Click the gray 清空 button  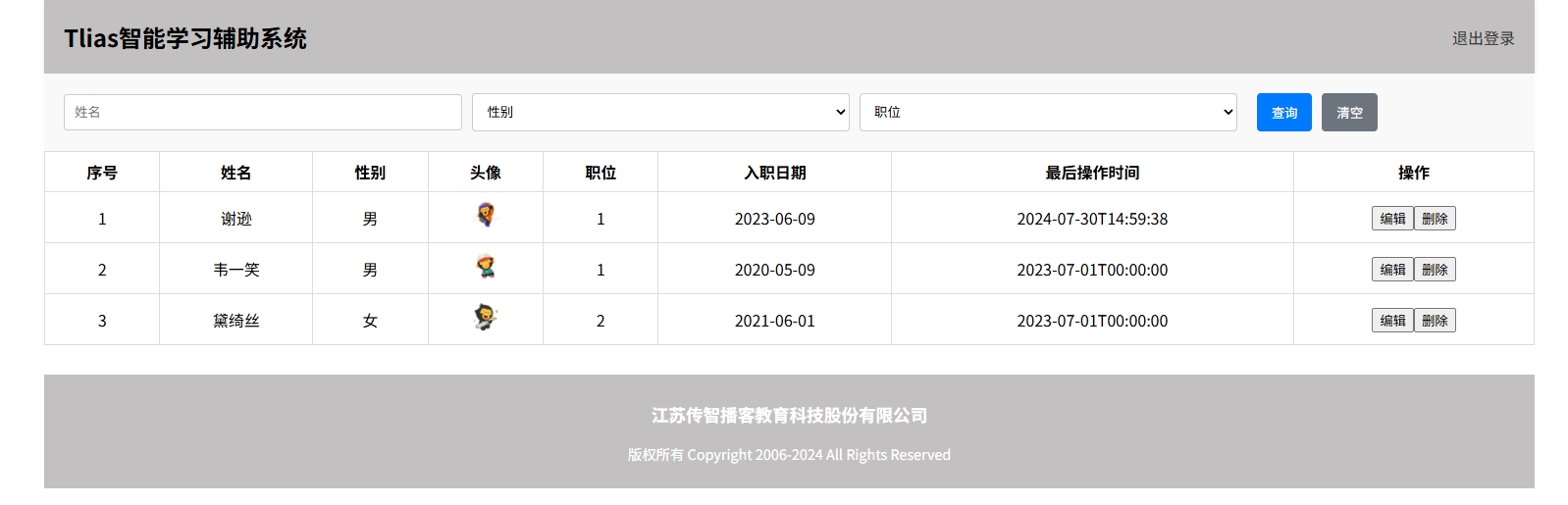coord(1349,112)
